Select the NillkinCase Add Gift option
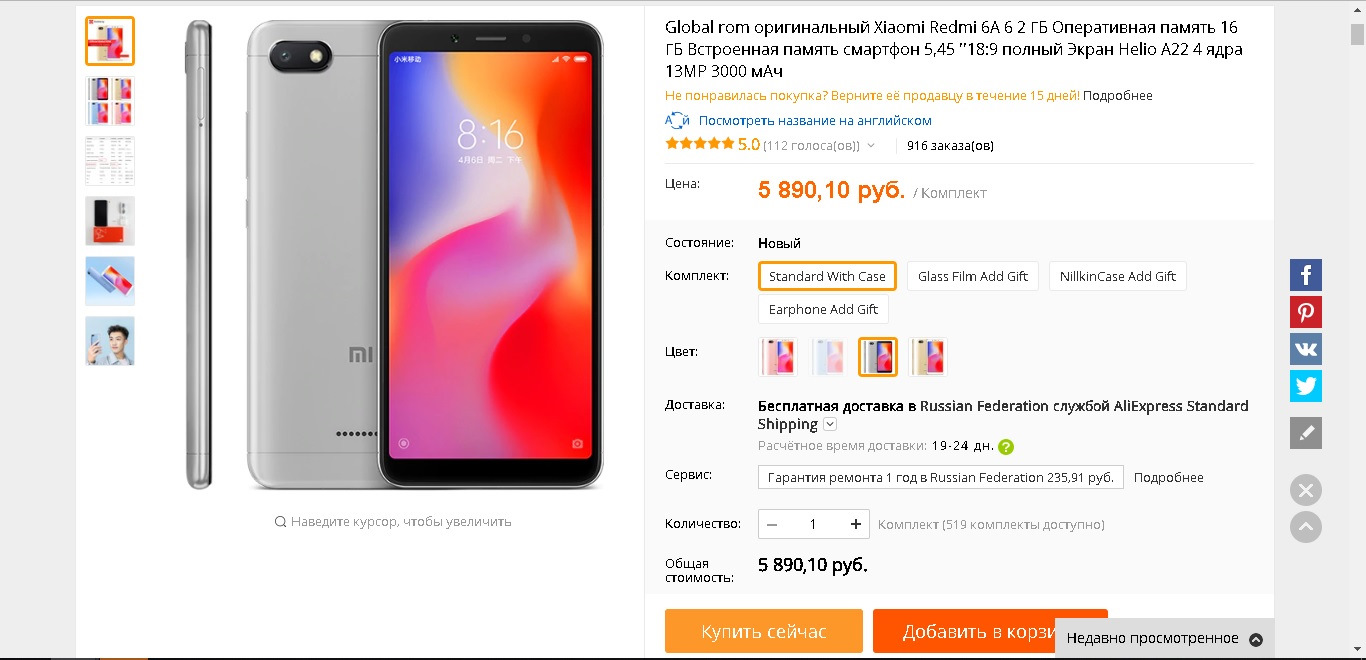The image size is (1366, 660). (1118, 276)
